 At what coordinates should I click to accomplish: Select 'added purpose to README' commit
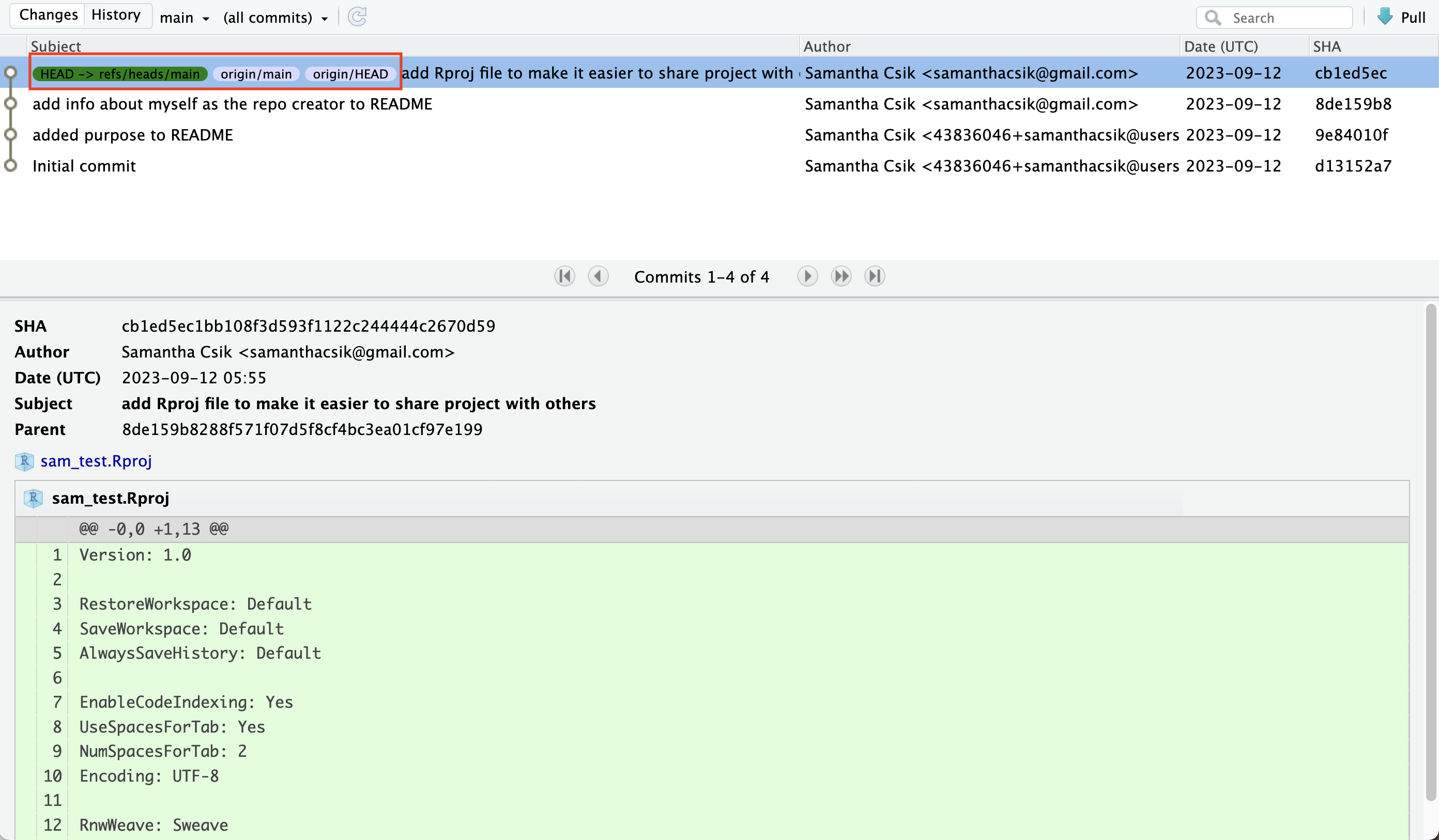[x=132, y=135]
